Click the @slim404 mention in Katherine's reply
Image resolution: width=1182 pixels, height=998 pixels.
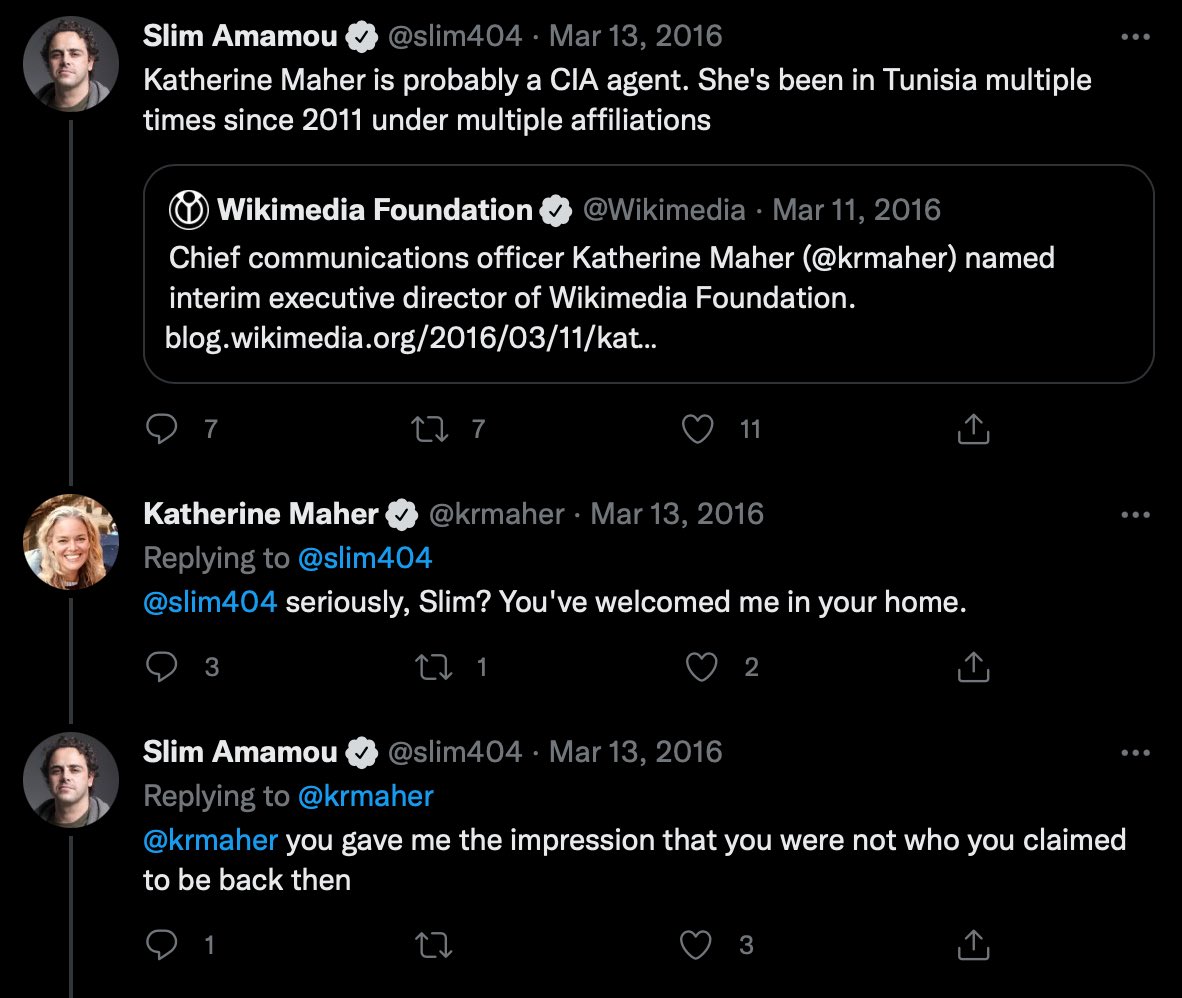(210, 603)
